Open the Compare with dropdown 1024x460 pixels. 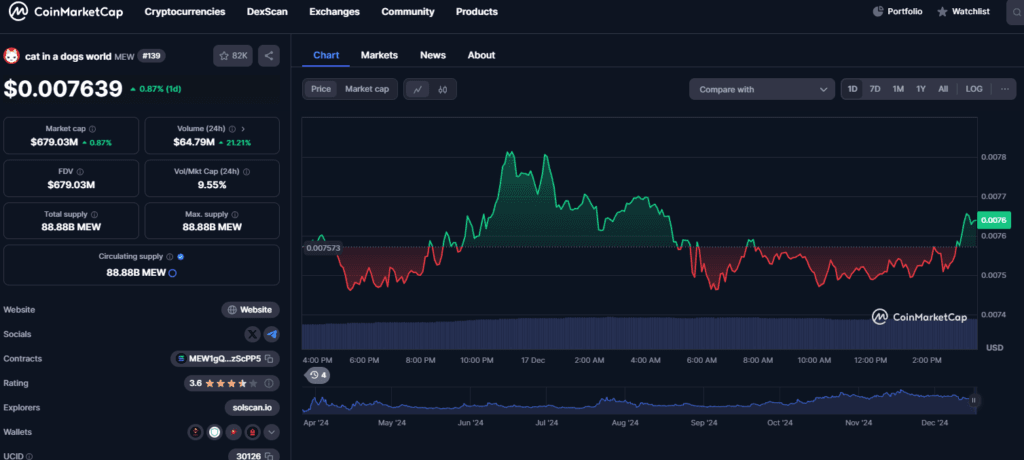click(x=761, y=90)
